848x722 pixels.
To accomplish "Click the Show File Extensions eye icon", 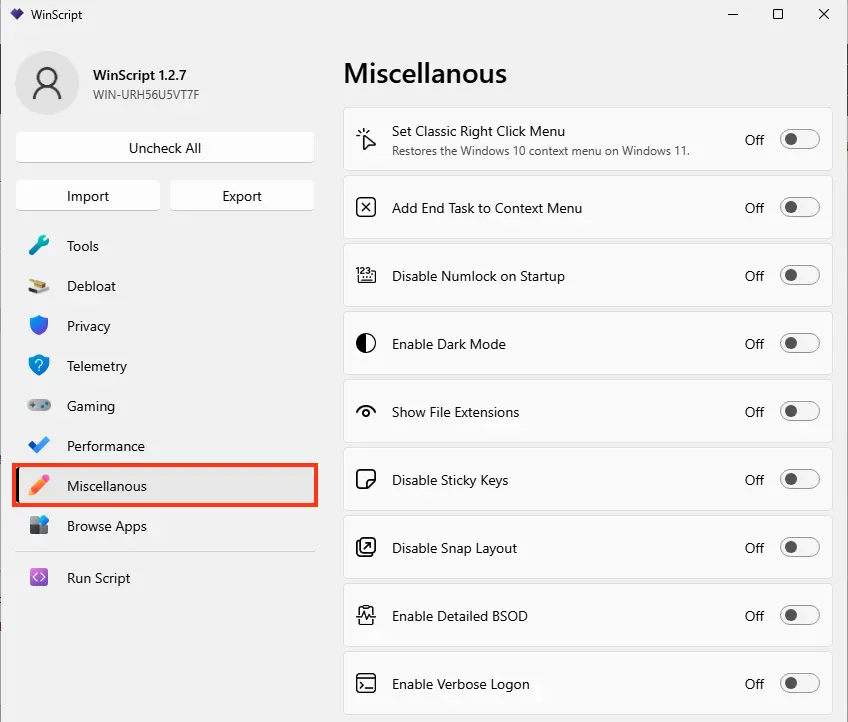I will tap(366, 412).
